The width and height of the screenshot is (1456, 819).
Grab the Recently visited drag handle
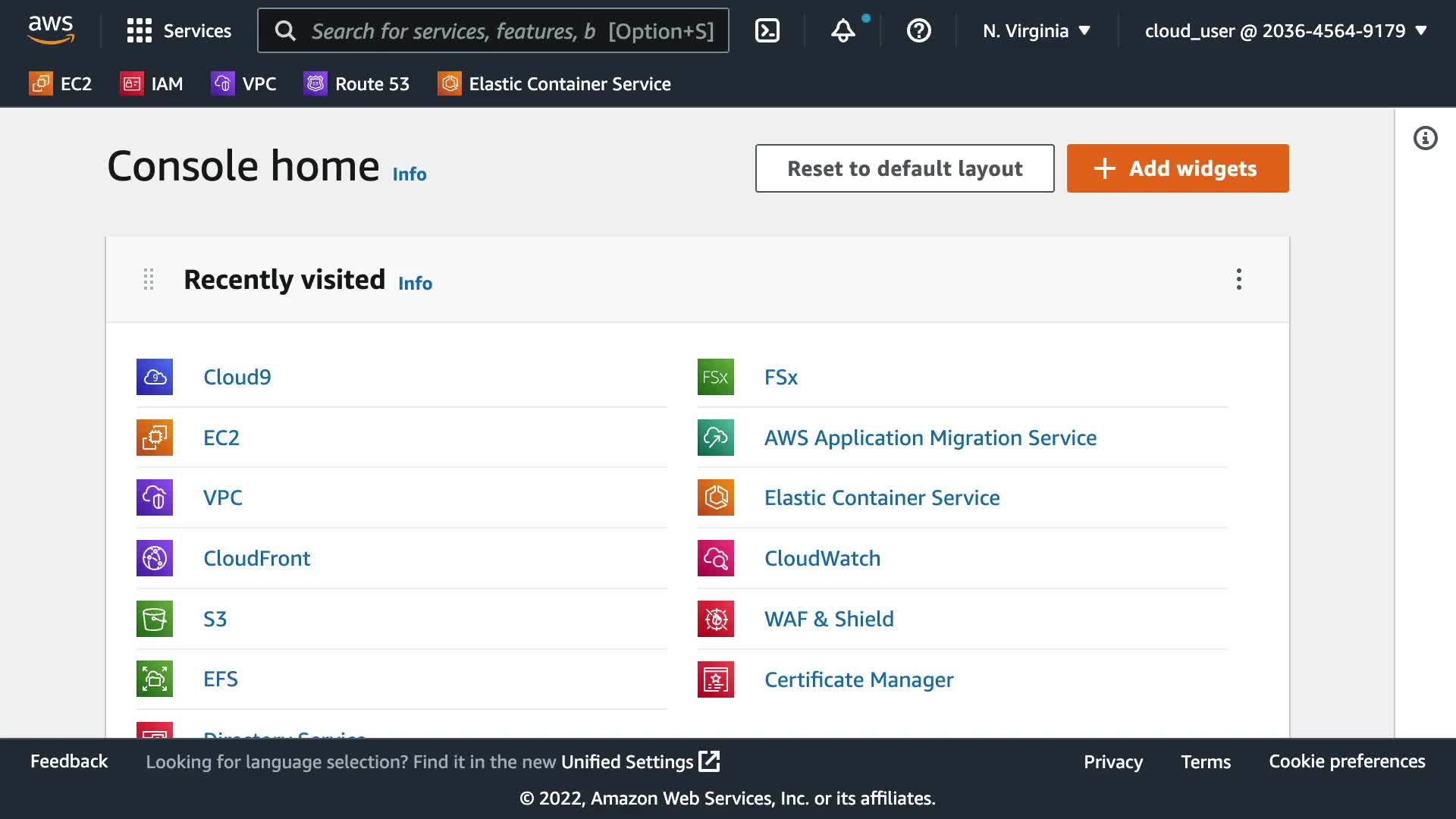coord(149,279)
